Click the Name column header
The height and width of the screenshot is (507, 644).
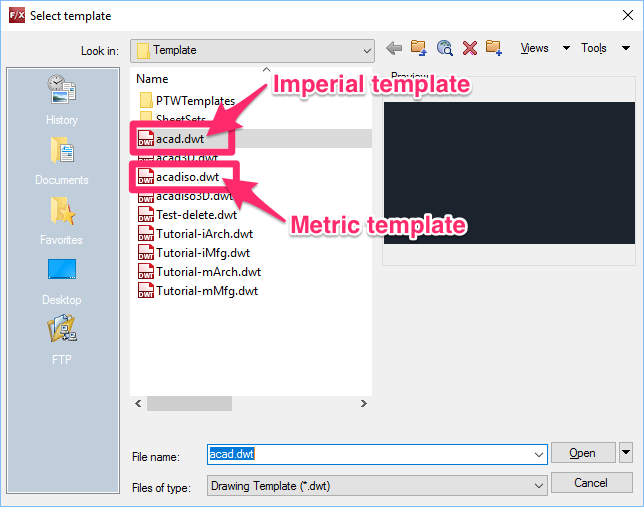(152, 79)
